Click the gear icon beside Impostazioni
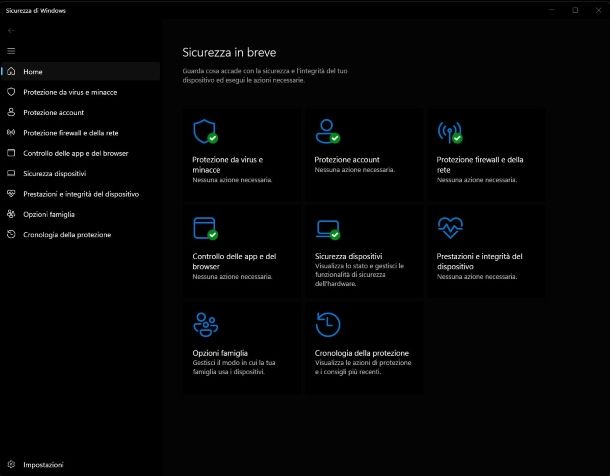Image resolution: width=610 pixels, height=476 pixels. click(11, 464)
